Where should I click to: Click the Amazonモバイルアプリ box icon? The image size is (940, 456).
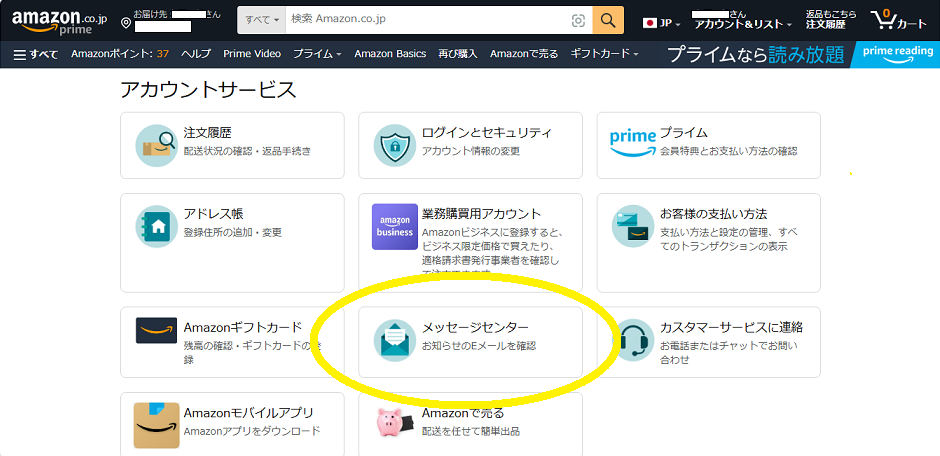pyautogui.click(x=156, y=425)
